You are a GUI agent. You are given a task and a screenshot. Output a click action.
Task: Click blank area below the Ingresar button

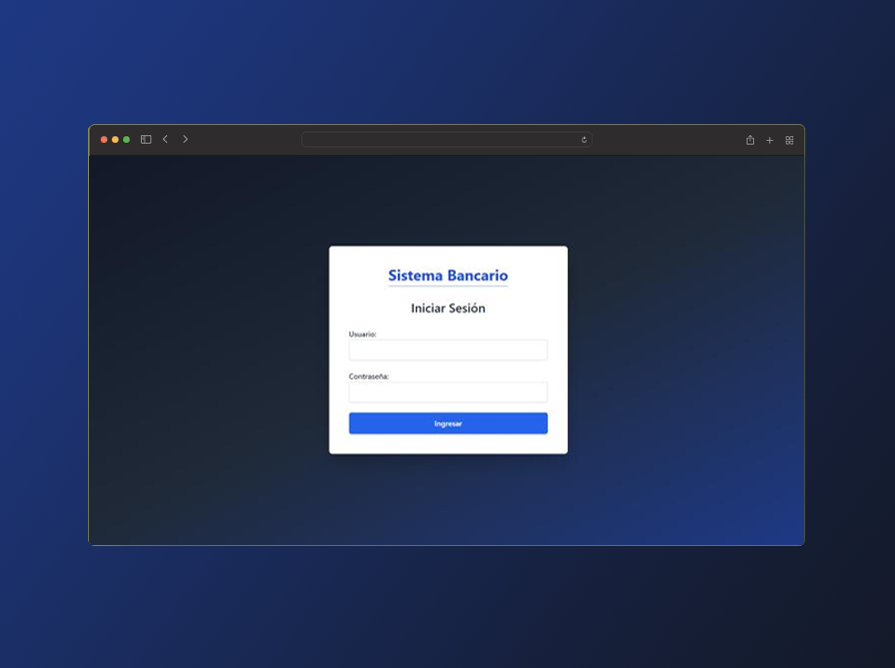click(x=448, y=444)
